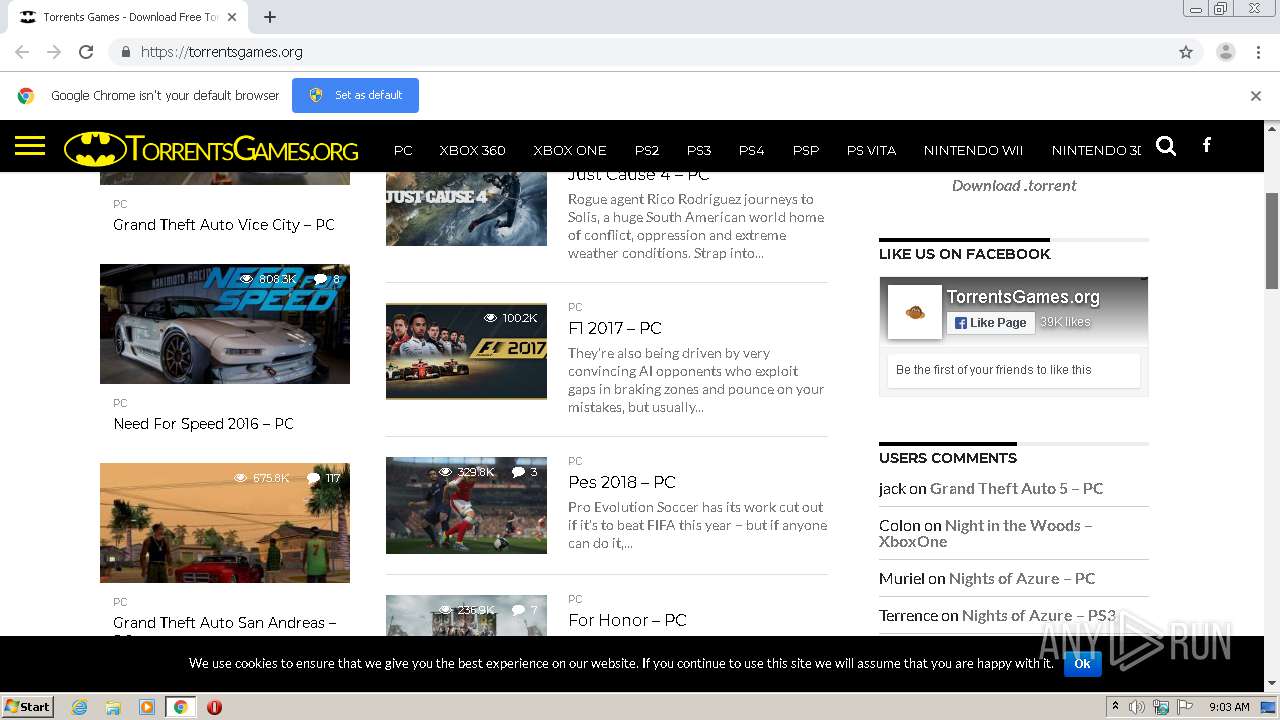The image size is (1280, 720).
Task: Select the PS4 menu item
Action: (752, 150)
